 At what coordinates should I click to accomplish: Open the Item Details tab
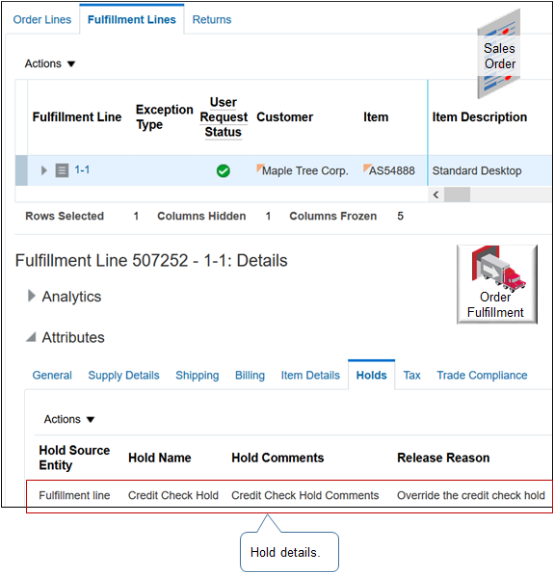pyautogui.click(x=310, y=375)
